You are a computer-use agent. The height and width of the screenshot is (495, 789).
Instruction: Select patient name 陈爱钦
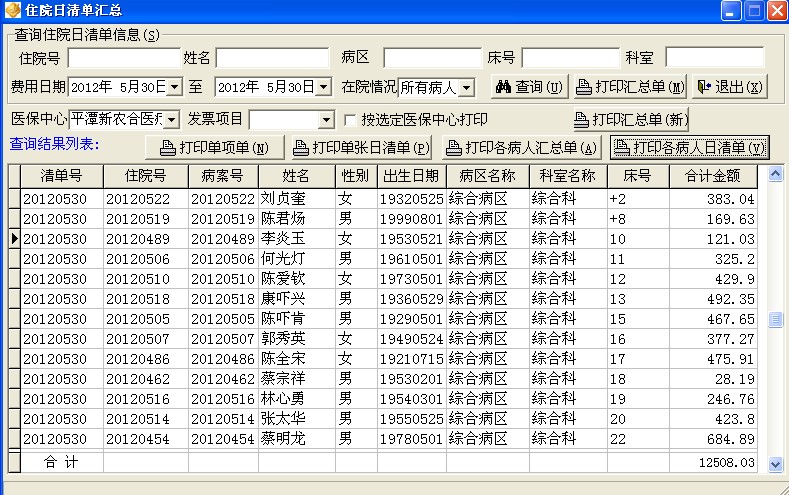(283, 279)
